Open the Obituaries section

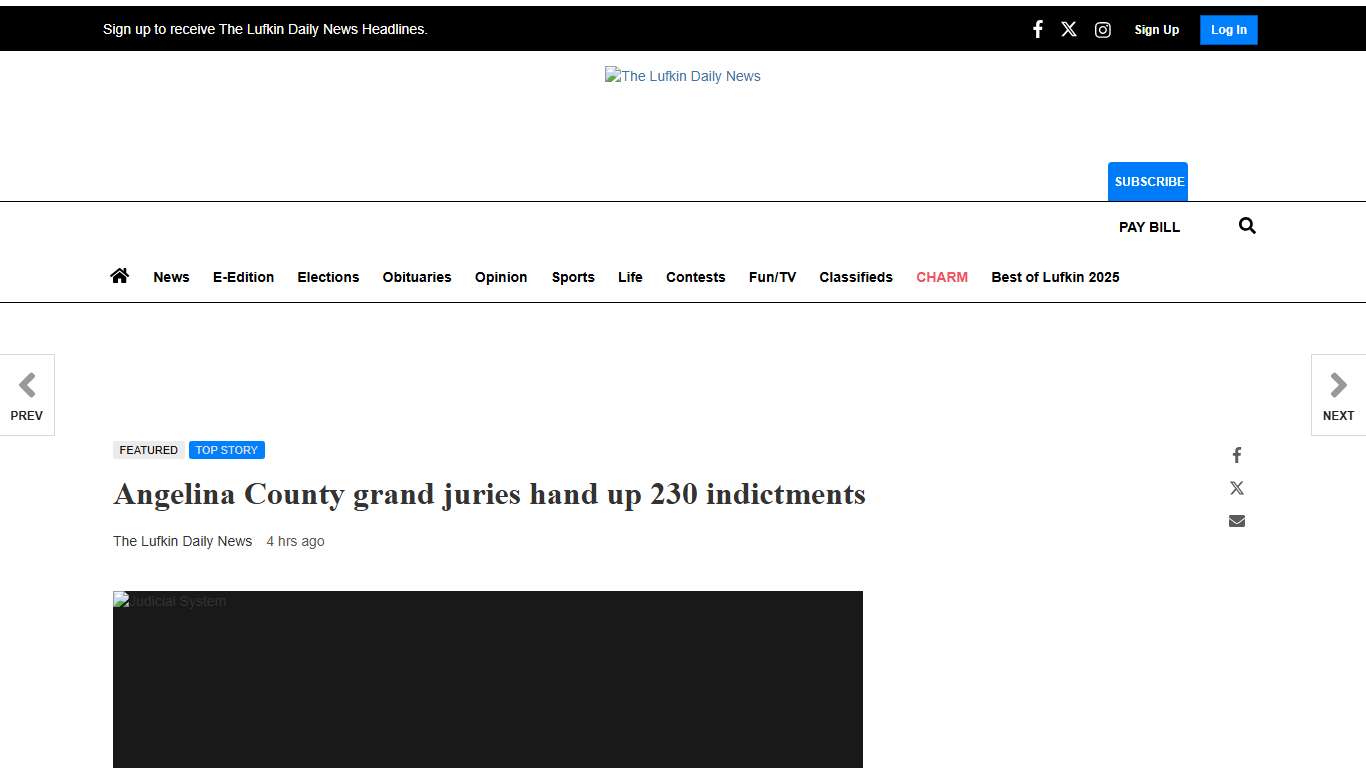[x=417, y=277]
